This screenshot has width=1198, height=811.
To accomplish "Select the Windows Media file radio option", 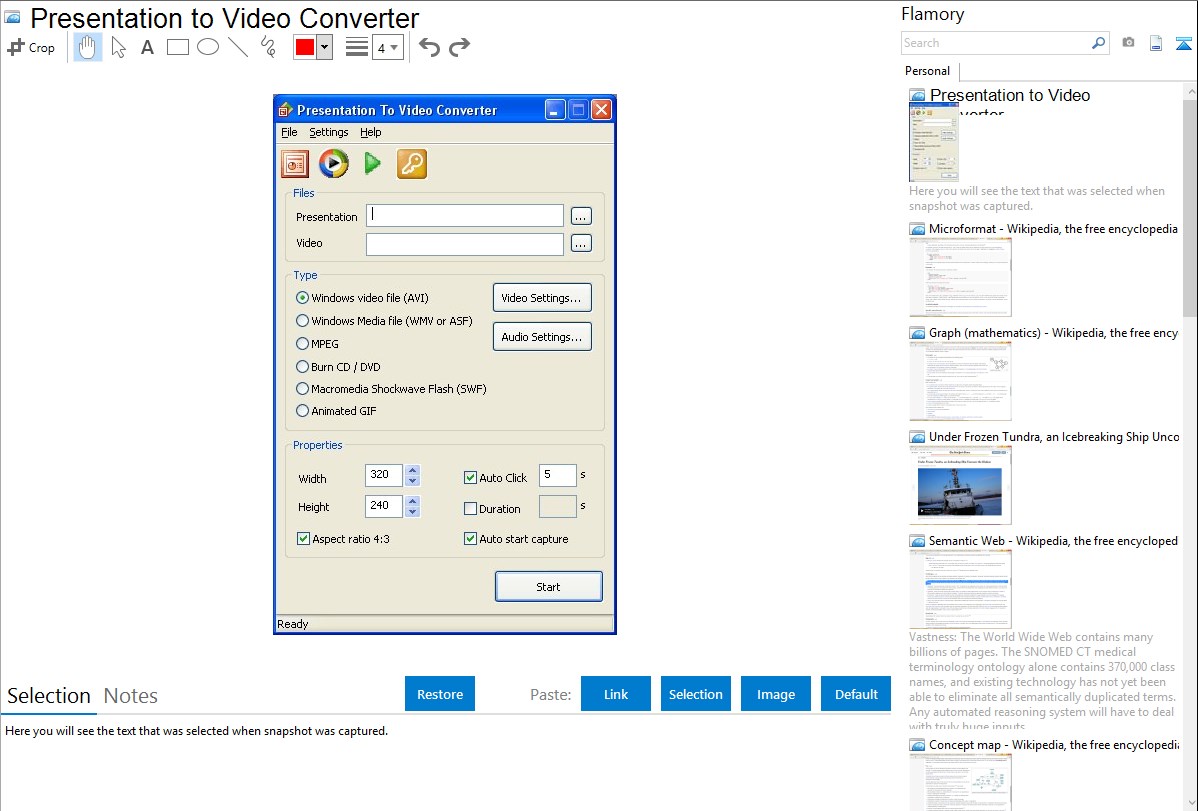I will coord(303,321).
